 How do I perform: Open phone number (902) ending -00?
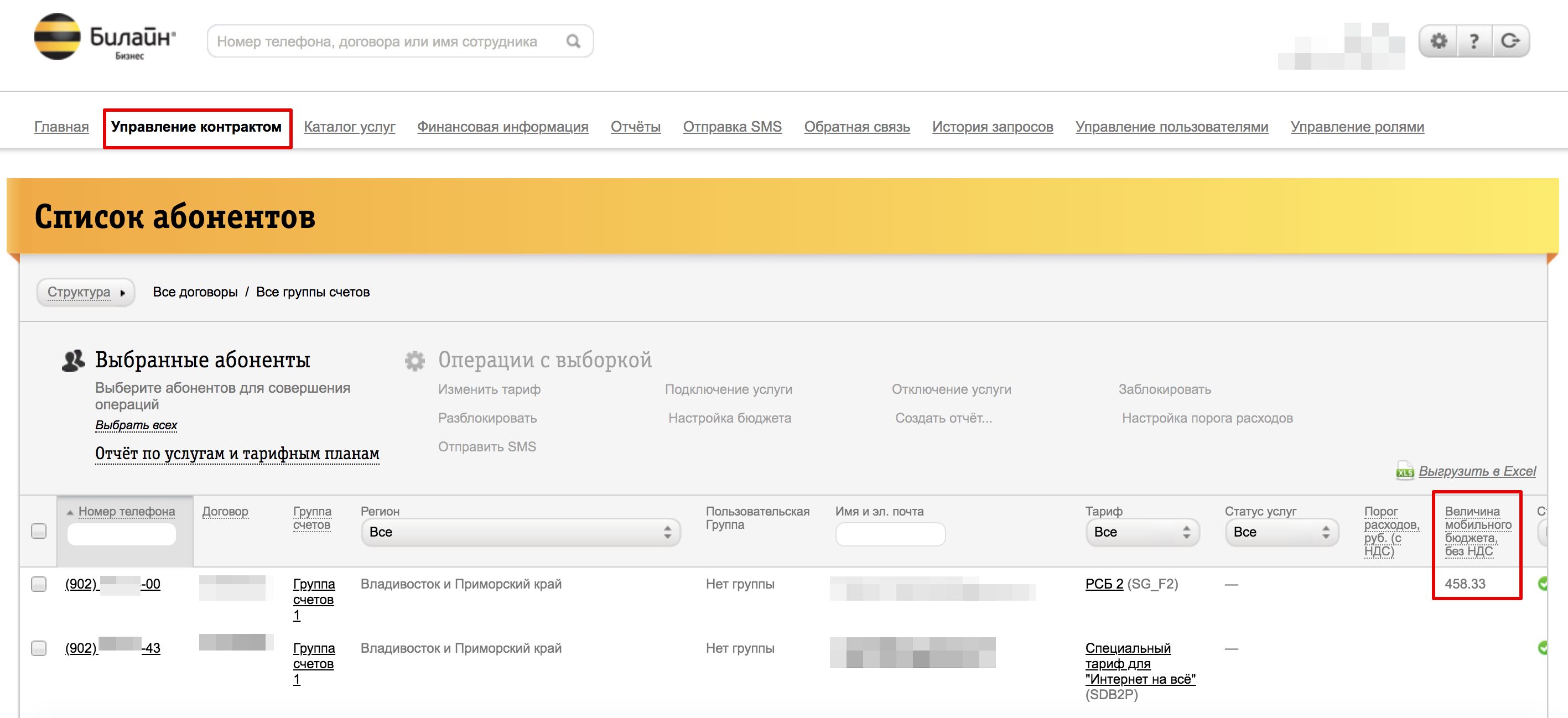tap(113, 584)
